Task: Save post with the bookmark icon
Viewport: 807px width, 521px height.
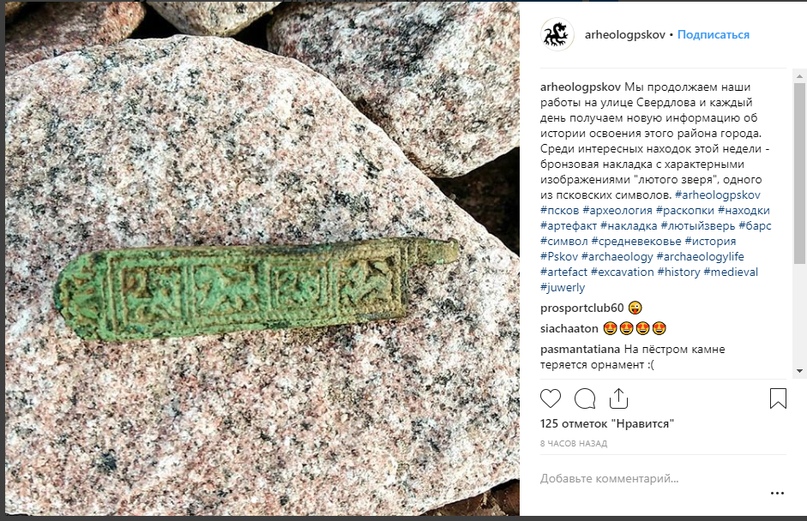Action: click(x=778, y=398)
